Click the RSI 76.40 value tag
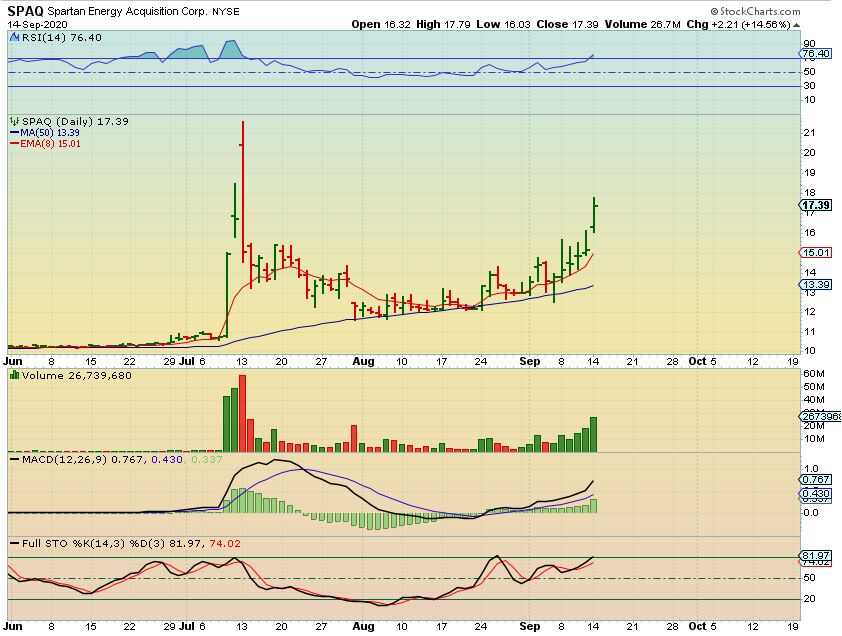Image resolution: width=842 pixels, height=636 pixels. pyautogui.click(x=816, y=53)
